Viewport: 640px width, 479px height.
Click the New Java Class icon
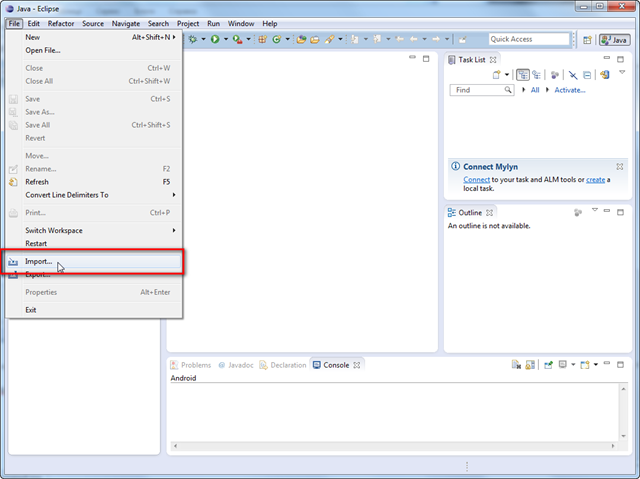[x=277, y=39]
